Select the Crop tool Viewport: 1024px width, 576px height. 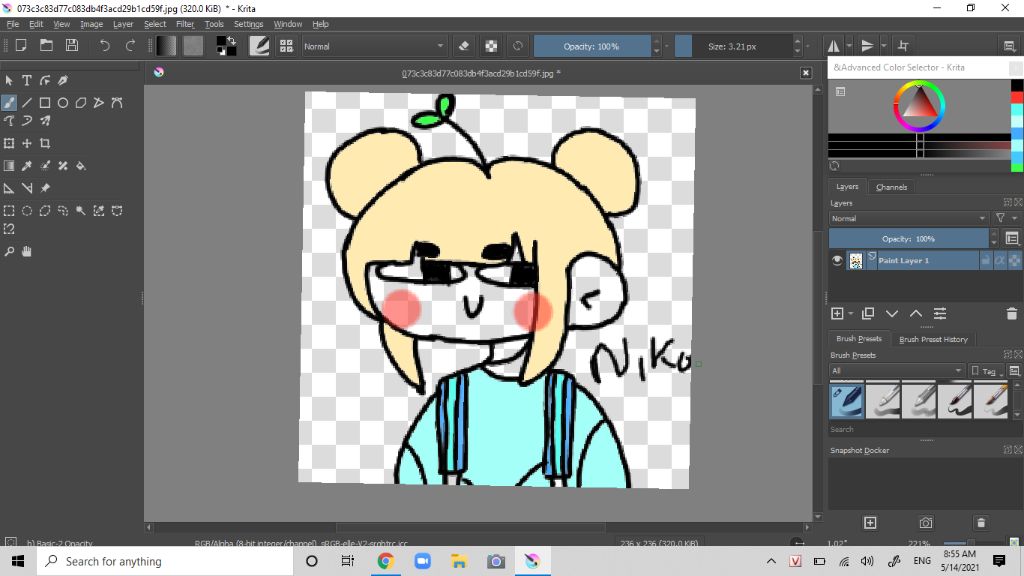click(45, 143)
